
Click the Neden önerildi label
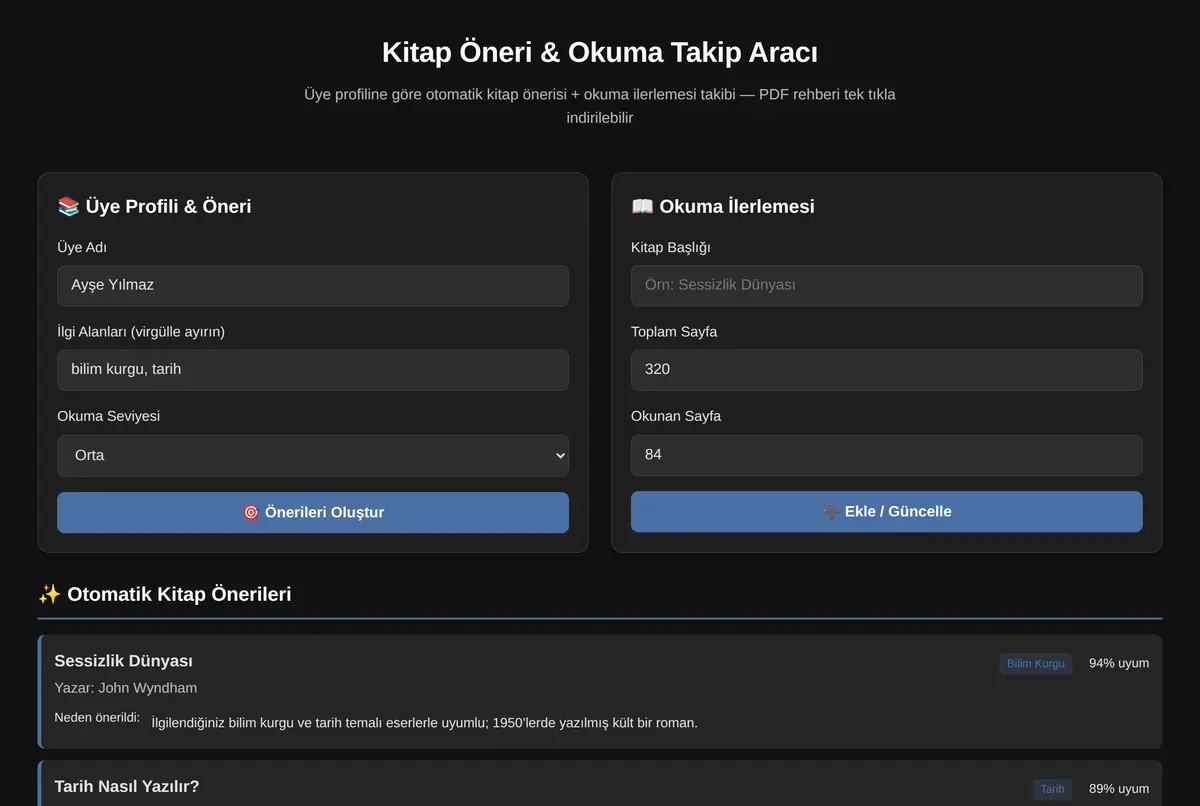97,718
